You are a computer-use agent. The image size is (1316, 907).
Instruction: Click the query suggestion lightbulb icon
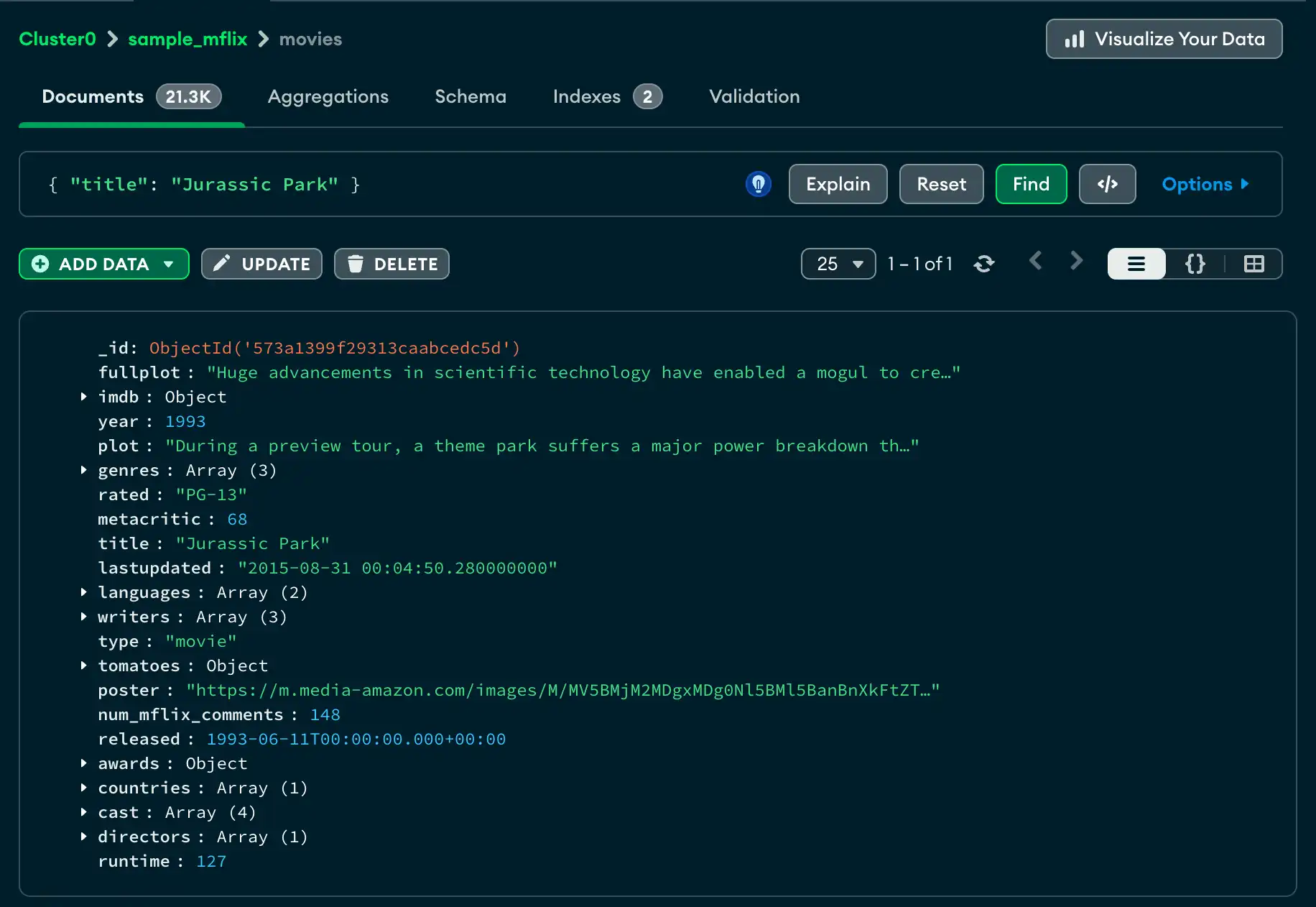click(x=759, y=184)
